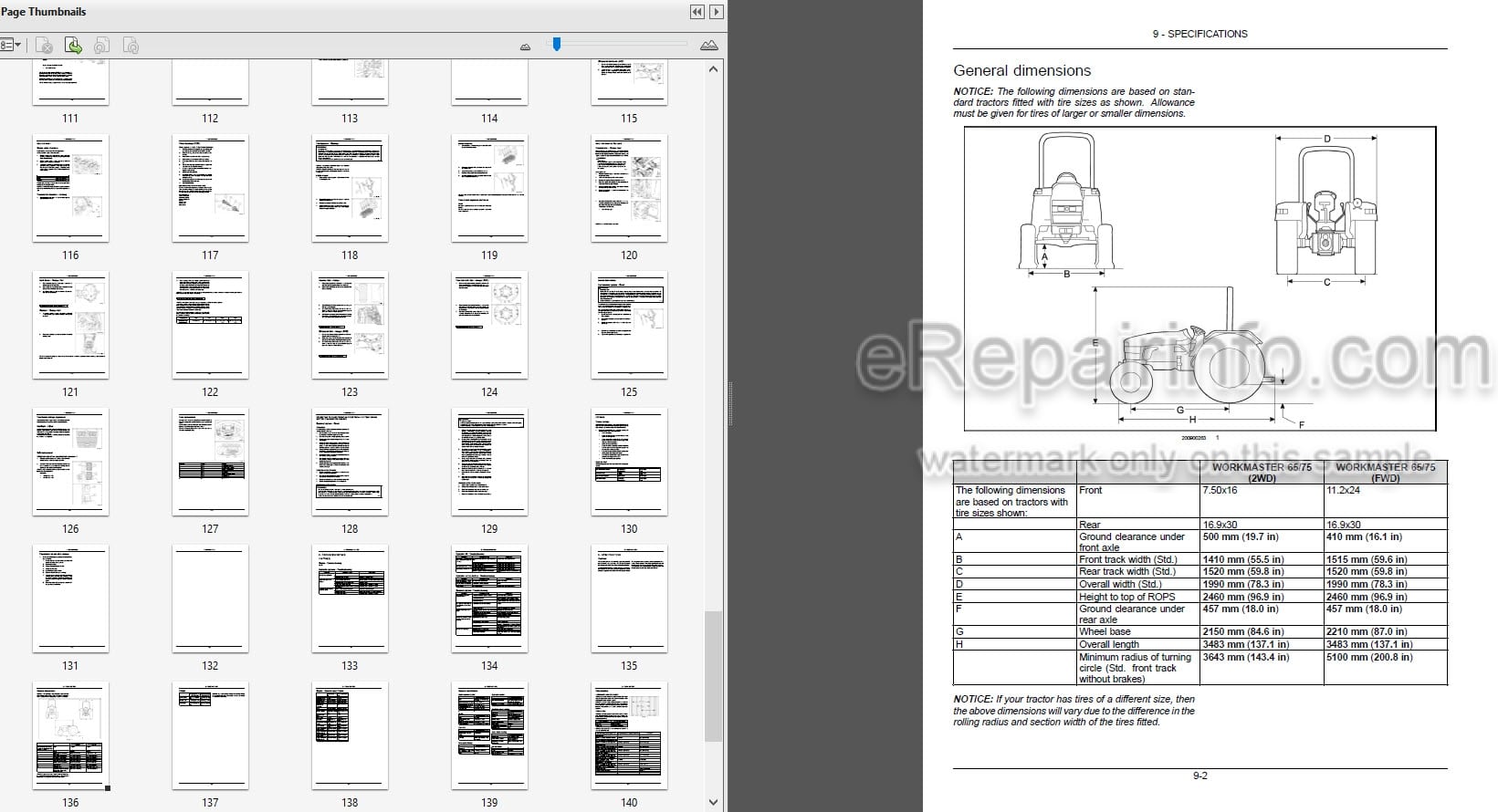Open page 122 thumbnail
This screenshot has width=1498, height=812.
tap(210, 325)
